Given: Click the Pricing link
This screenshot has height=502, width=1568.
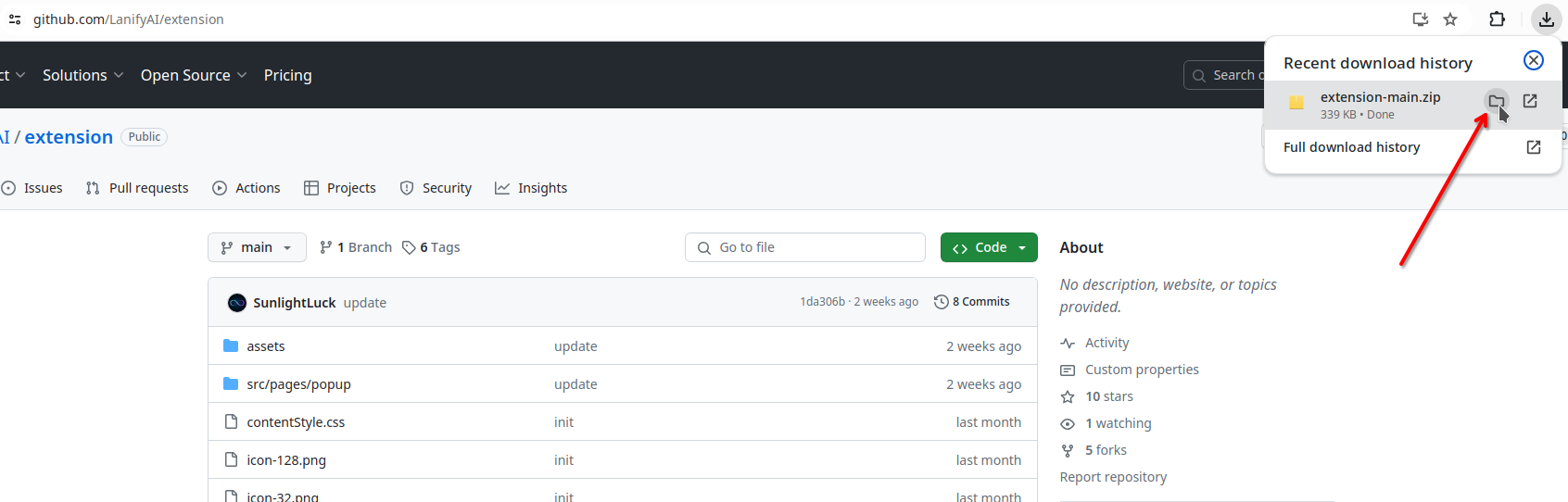Looking at the screenshot, I should (x=287, y=75).
